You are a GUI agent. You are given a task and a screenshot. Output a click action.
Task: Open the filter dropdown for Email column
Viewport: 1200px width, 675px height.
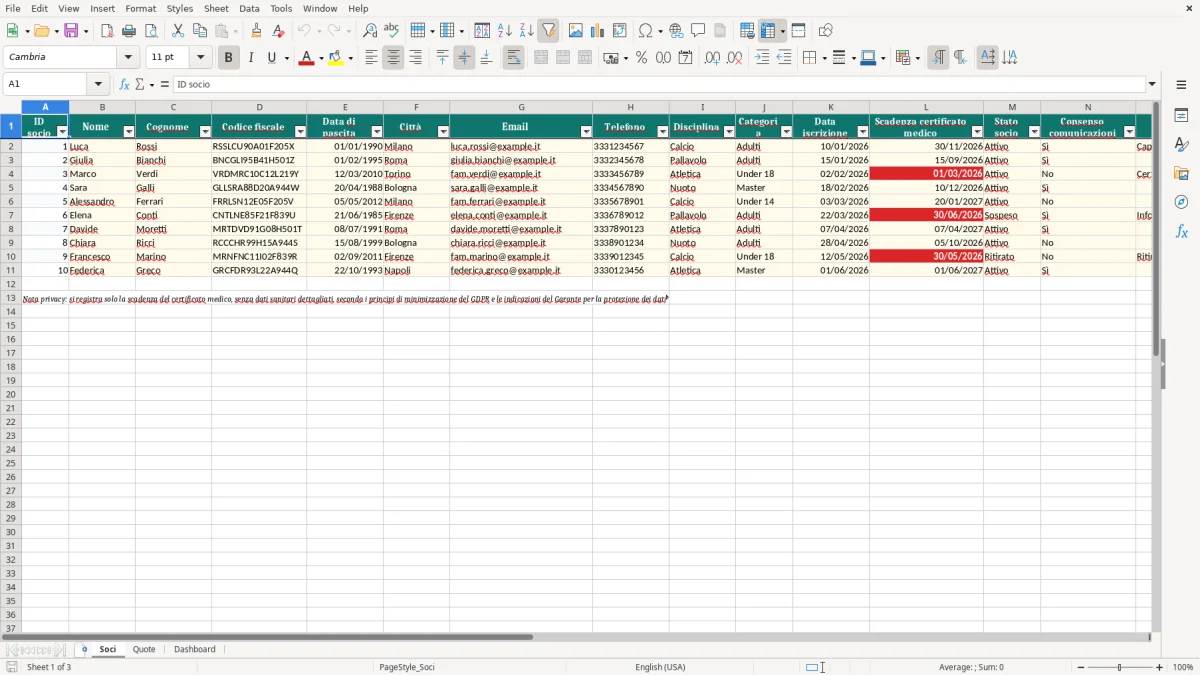[x=585, y=132]
